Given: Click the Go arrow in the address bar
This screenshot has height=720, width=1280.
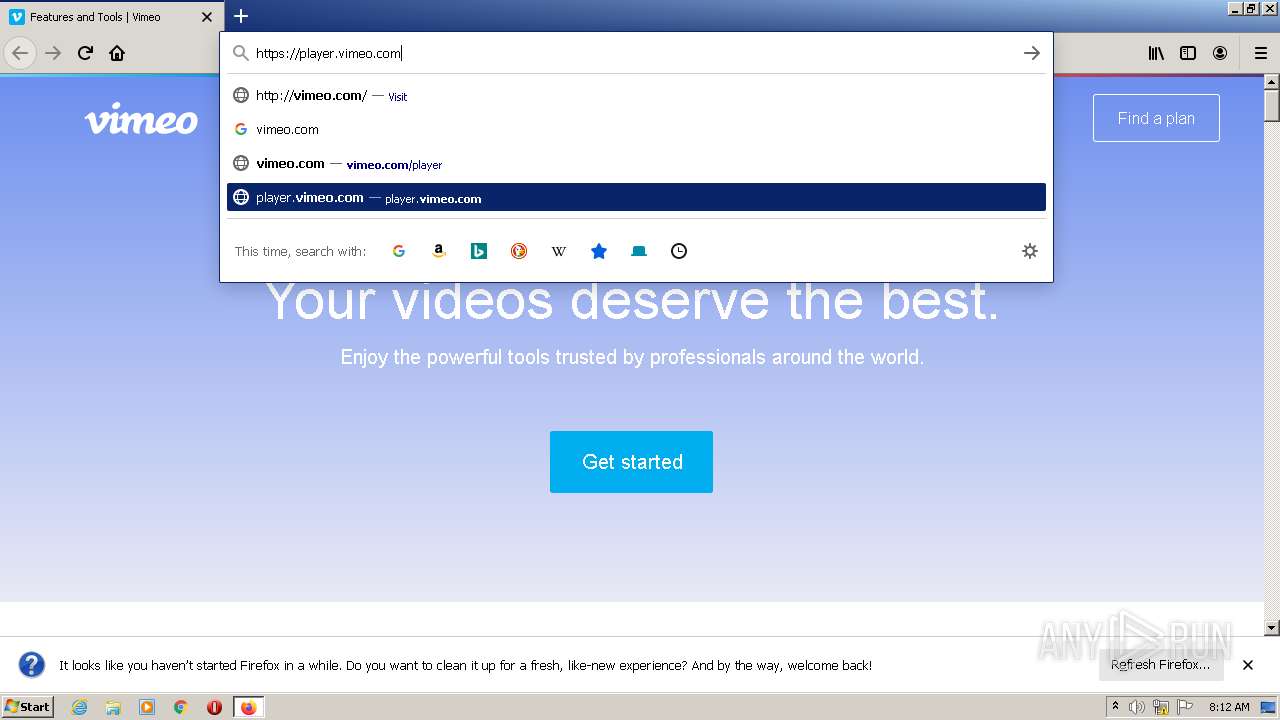Looking at the screenshot, I should [x=1032, y=53].
